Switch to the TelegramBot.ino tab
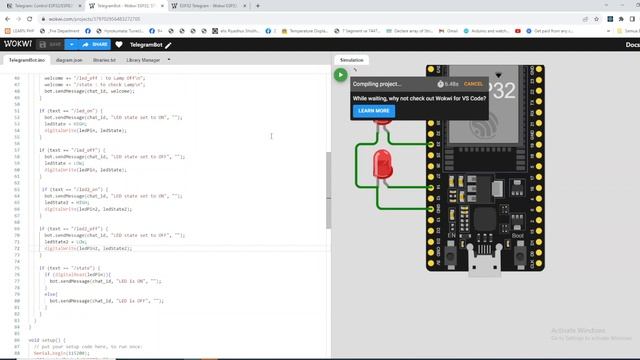The height and width of the screenshot is (360, 640). pos(27,60)
